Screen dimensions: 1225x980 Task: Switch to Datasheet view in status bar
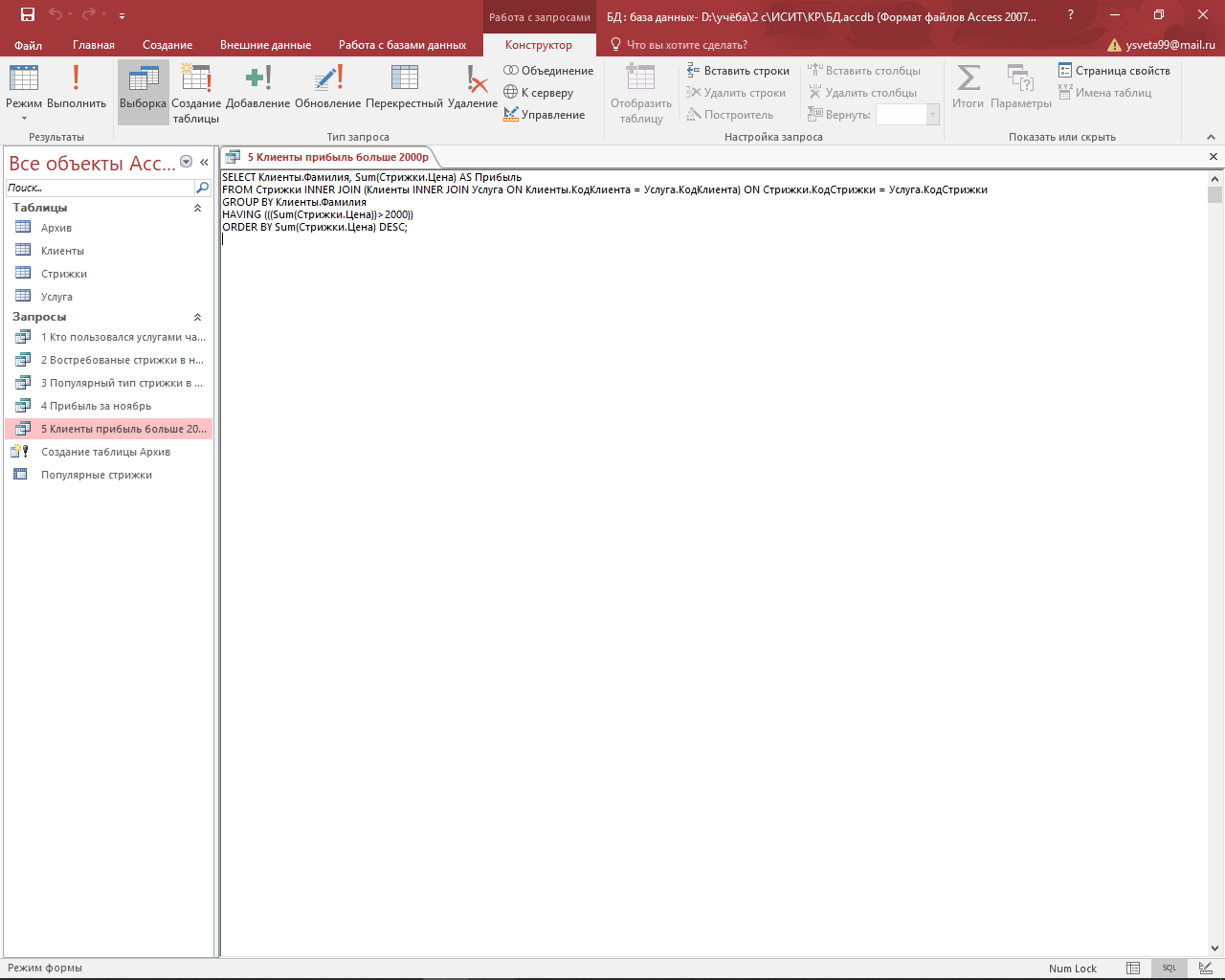click(1133, 969)
